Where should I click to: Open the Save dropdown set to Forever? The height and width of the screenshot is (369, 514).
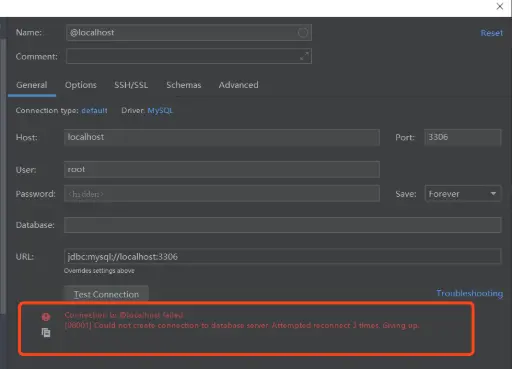(x=463, y=194)
